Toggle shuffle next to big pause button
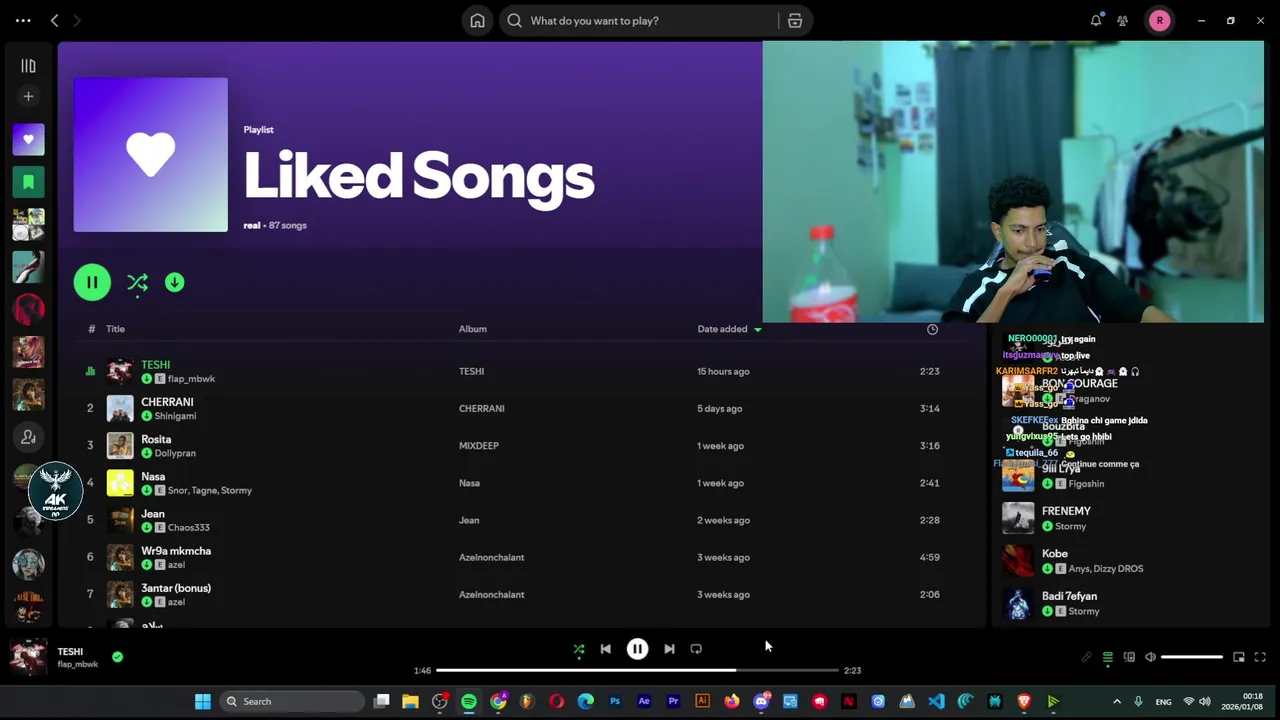The image size is (1280, 720). click(x=138, y=283)
